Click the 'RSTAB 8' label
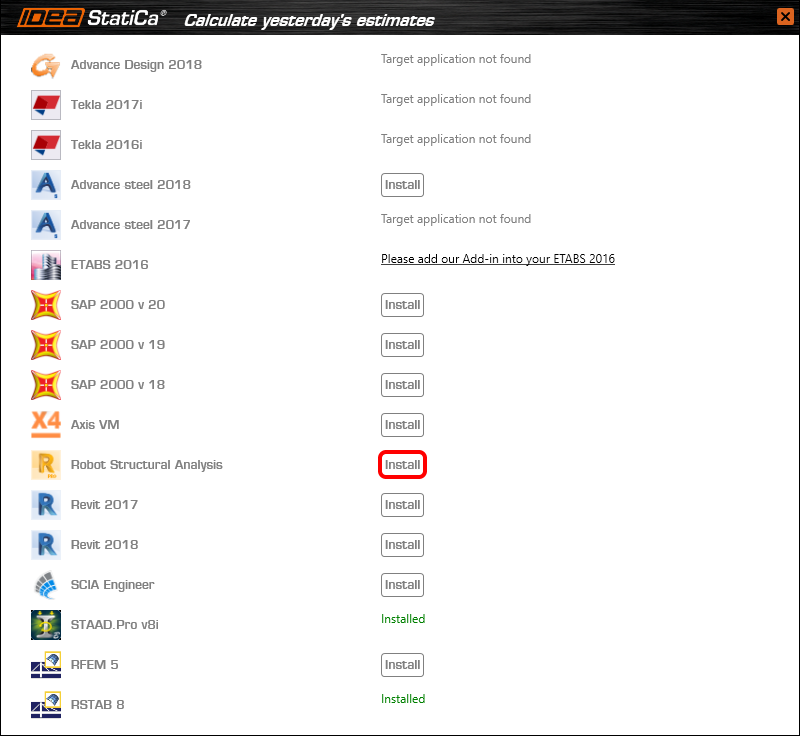 pos(97,705)
